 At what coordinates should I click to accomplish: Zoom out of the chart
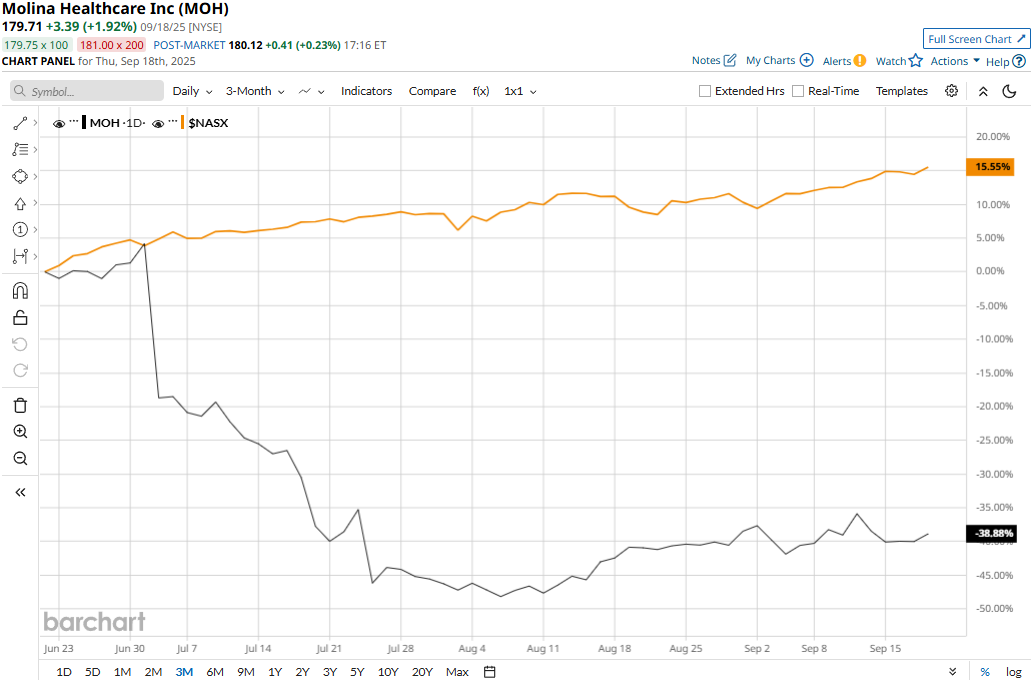pos(20,458)
